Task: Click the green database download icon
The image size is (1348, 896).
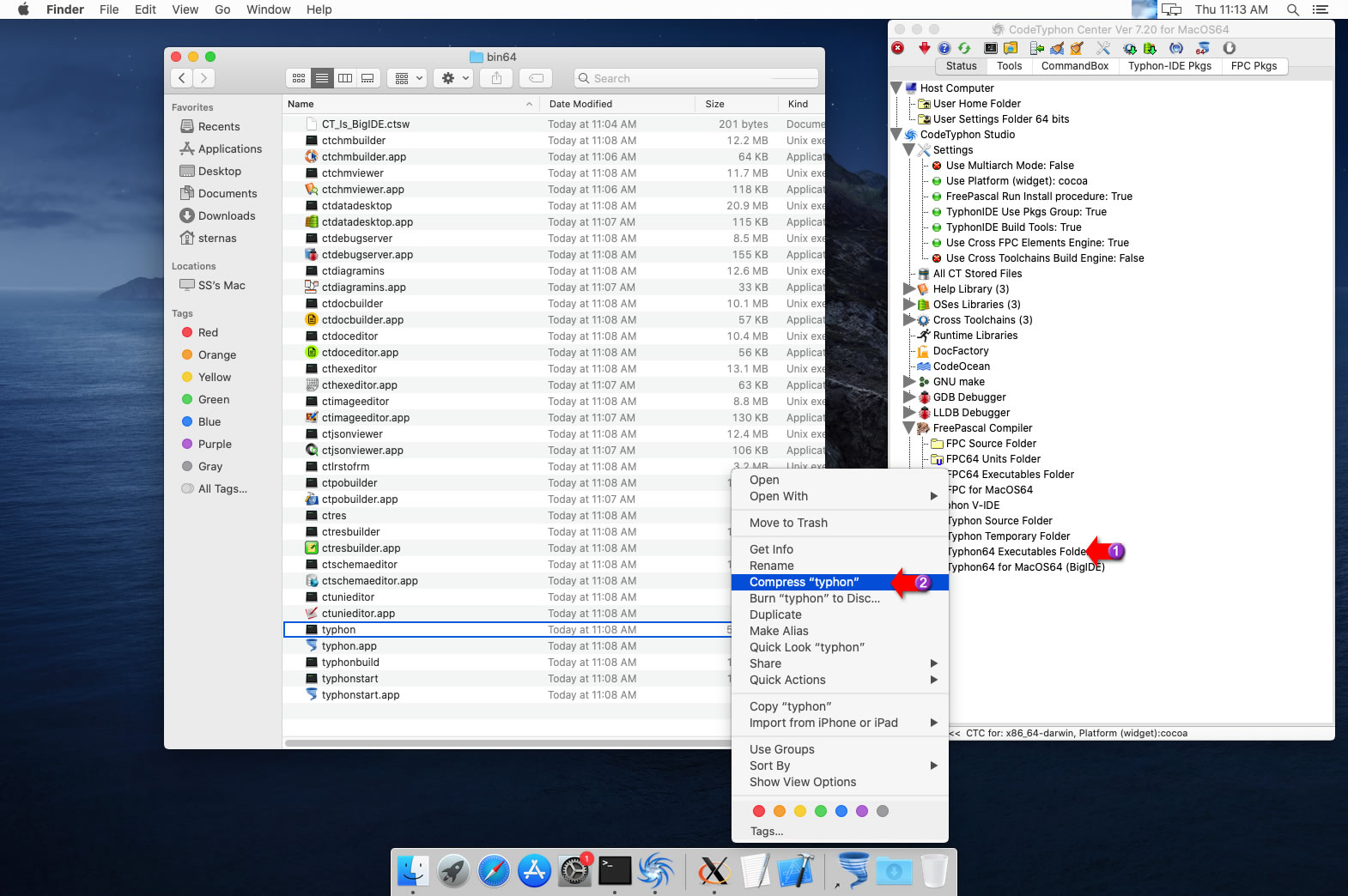Action: 1150,48
